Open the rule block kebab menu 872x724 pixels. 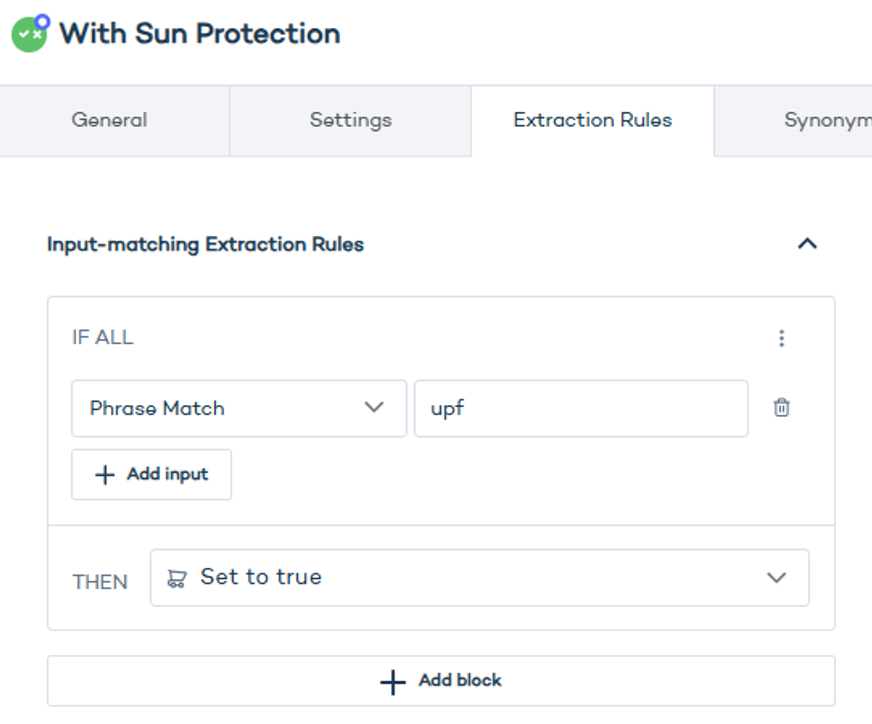coord(781,338)
